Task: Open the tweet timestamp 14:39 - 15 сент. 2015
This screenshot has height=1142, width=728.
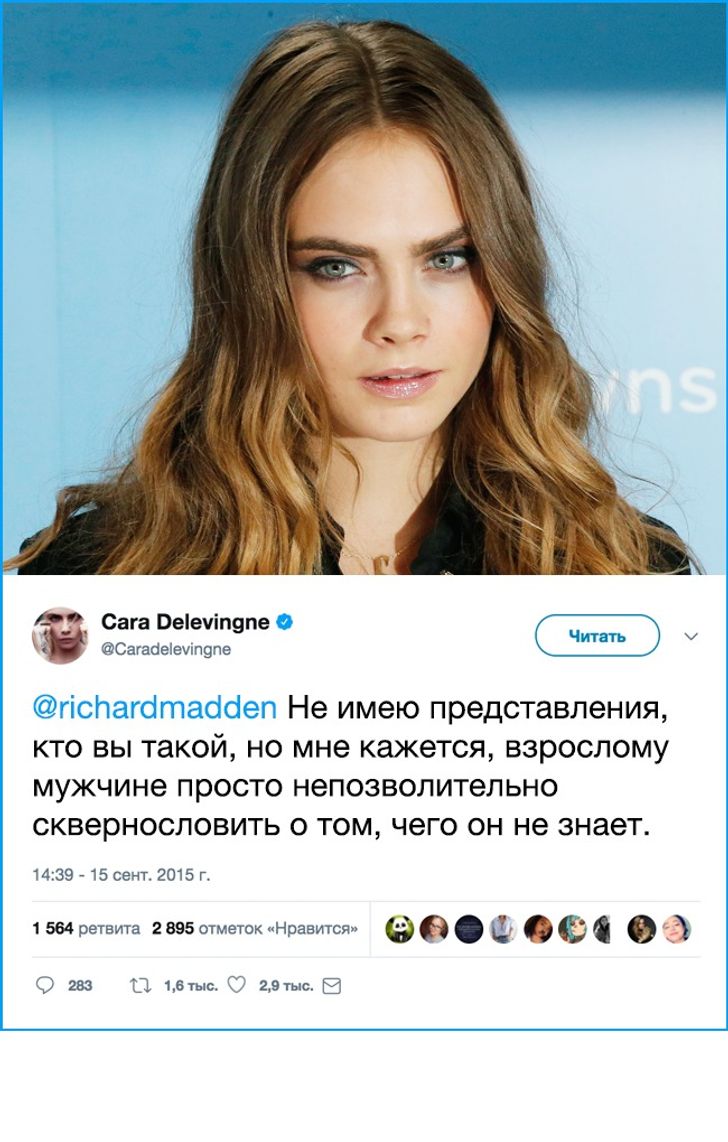Action: coord(121,875)
